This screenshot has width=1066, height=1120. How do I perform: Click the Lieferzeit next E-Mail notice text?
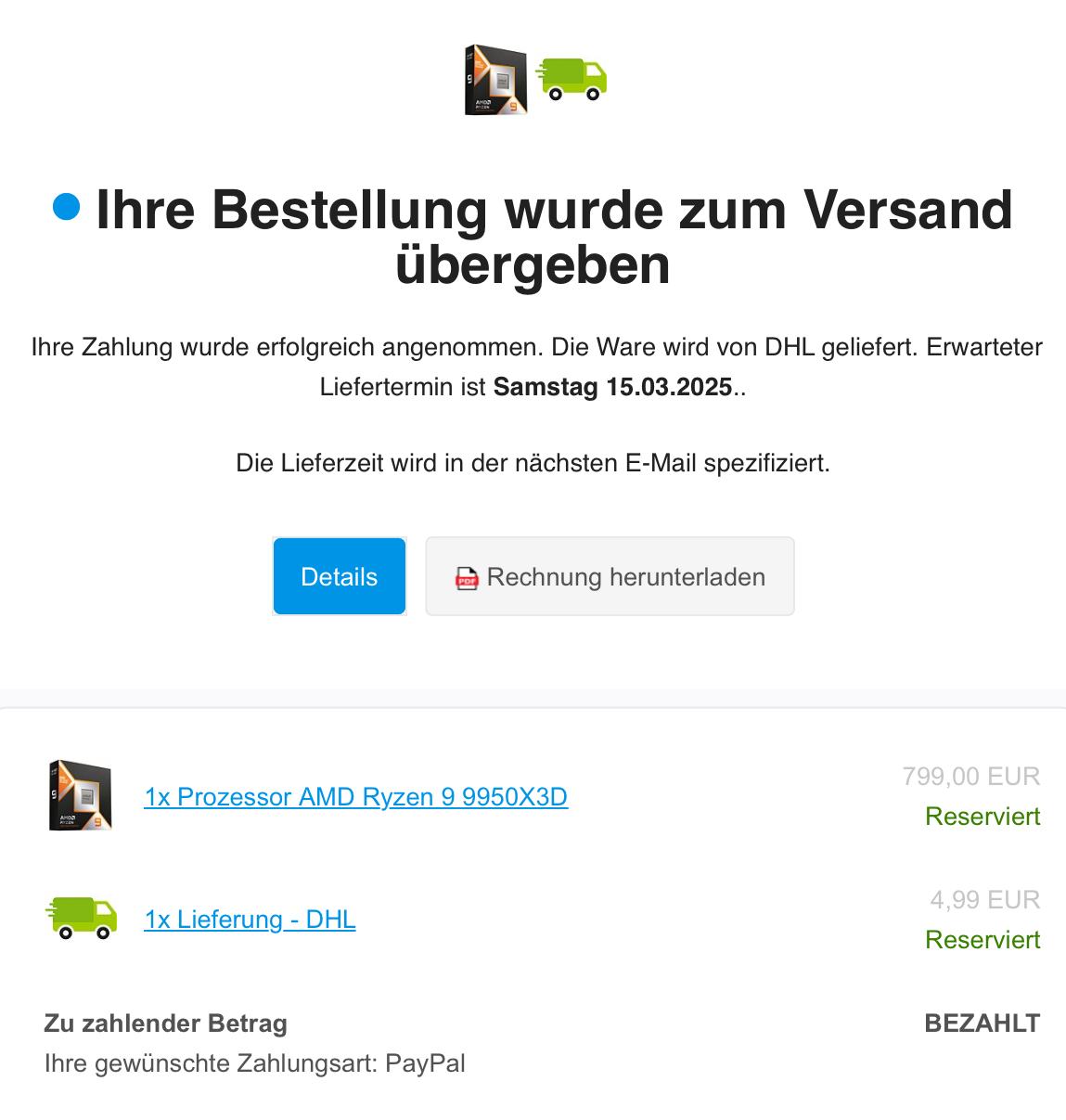click(x=533, y=462)
